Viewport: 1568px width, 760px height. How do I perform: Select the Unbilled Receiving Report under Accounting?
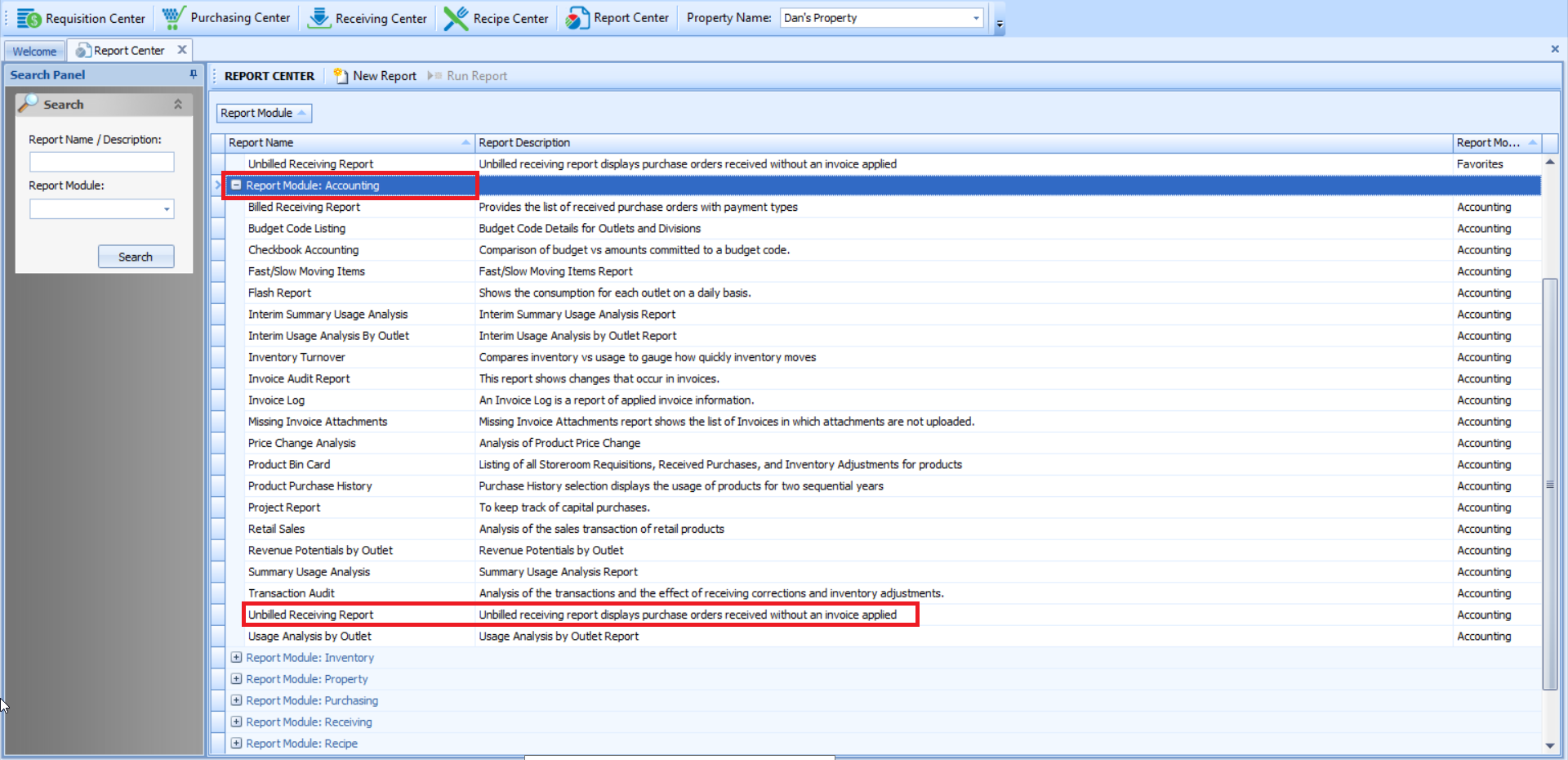[310, 615]
